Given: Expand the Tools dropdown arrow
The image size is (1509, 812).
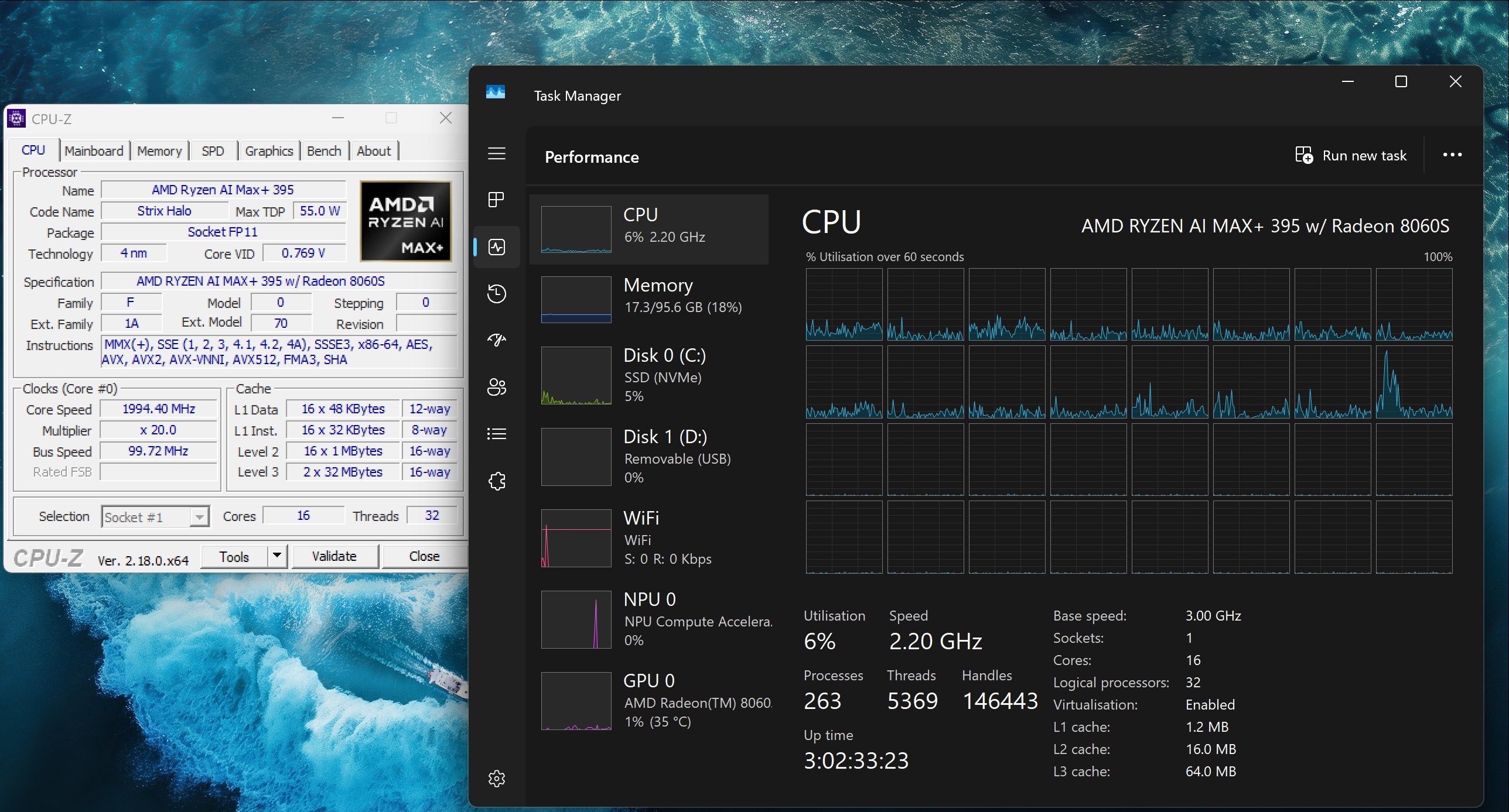Looking at the screenshot, I should [277, 556].
